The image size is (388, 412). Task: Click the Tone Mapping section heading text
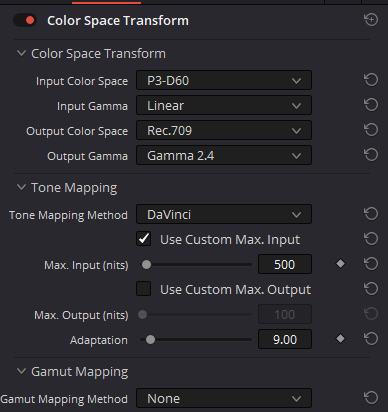click(x=74, y=188)
